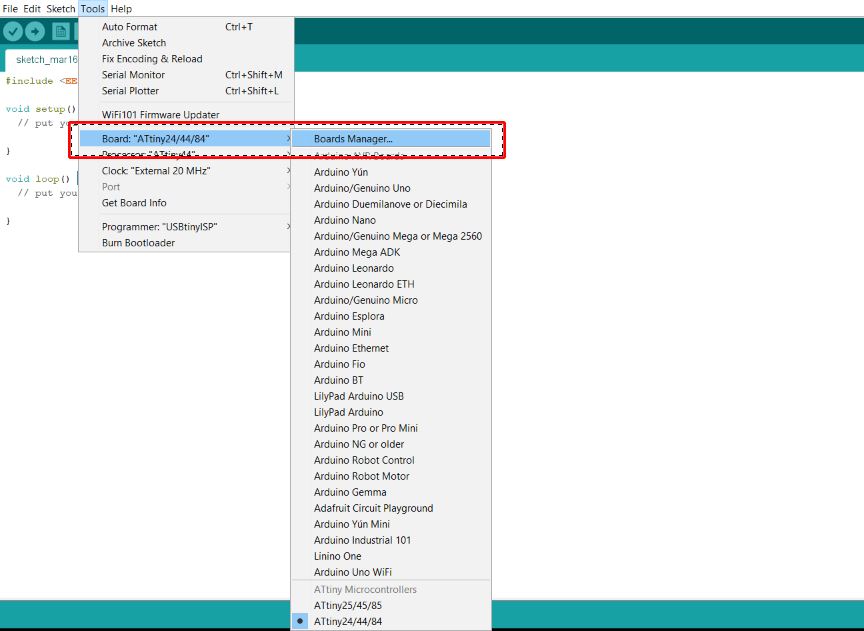The width and height of the screenshot is (864, 631).
Task: Click Get Board Info entry
Action: [186, 203]
